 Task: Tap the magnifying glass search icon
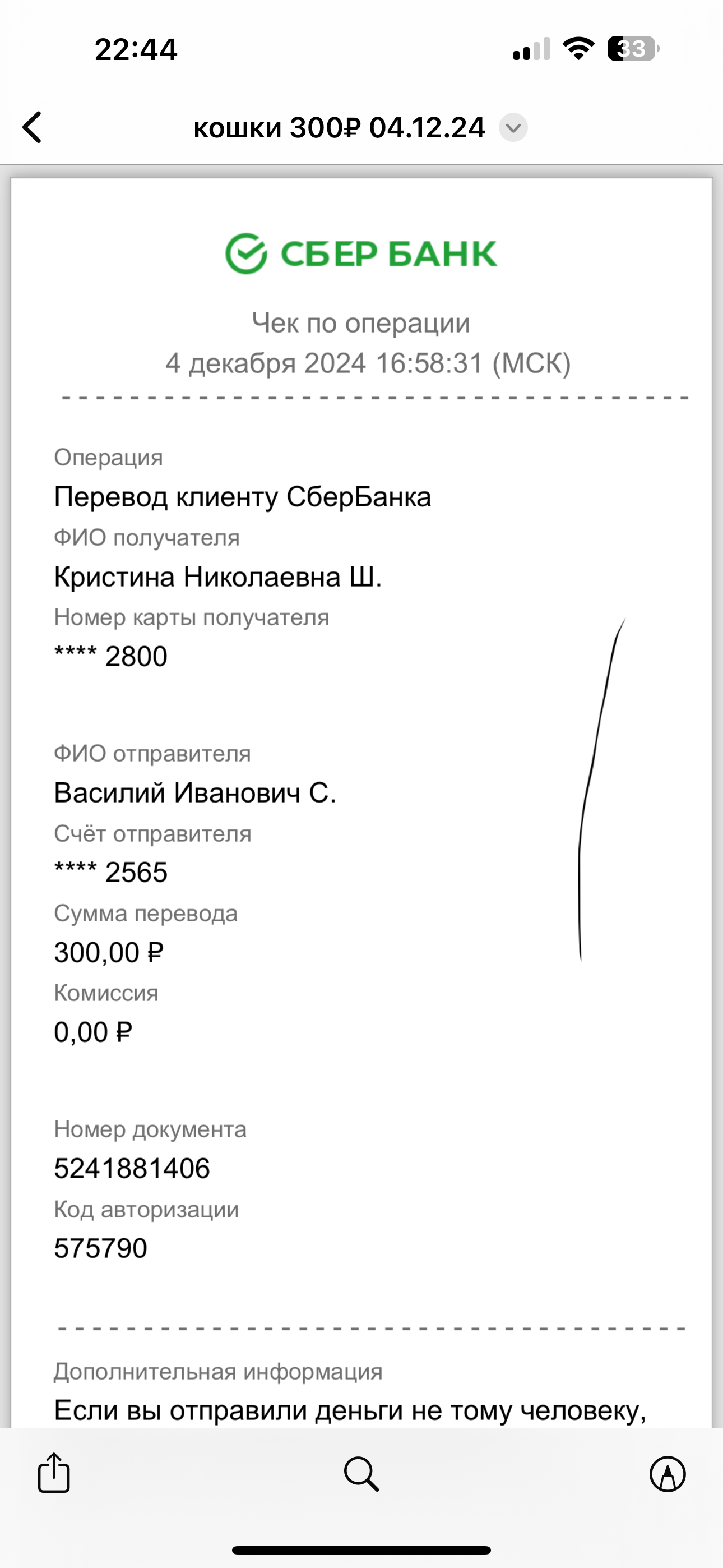[361, 1474]
